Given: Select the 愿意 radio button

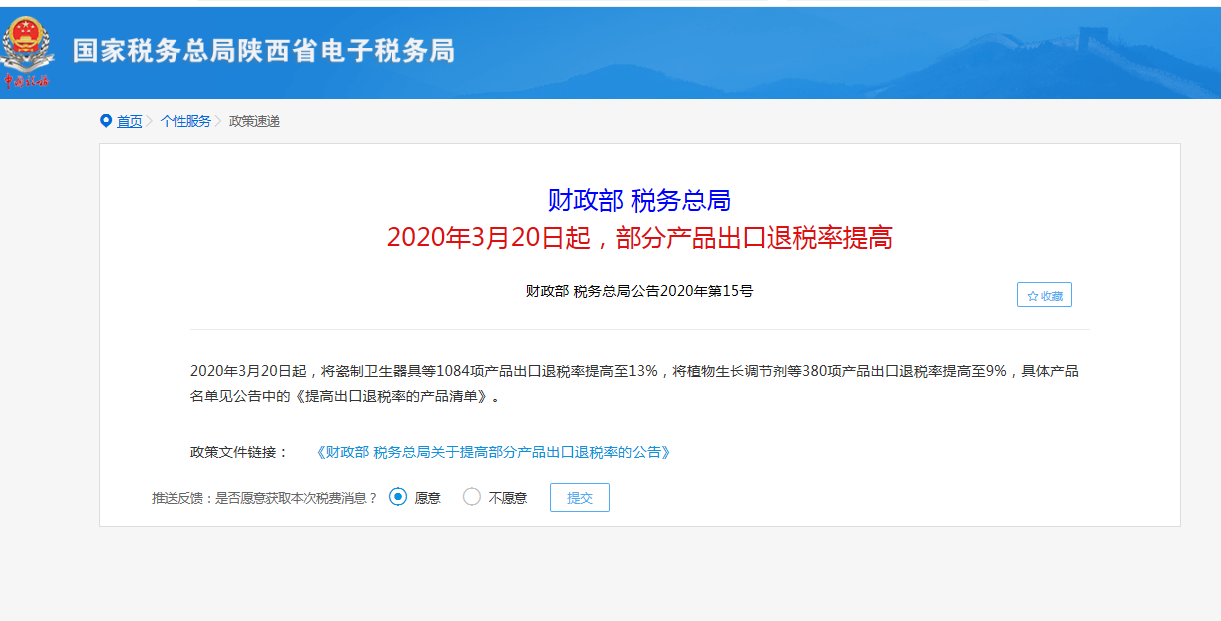Looking at the screenshot, I should [398, 496].
